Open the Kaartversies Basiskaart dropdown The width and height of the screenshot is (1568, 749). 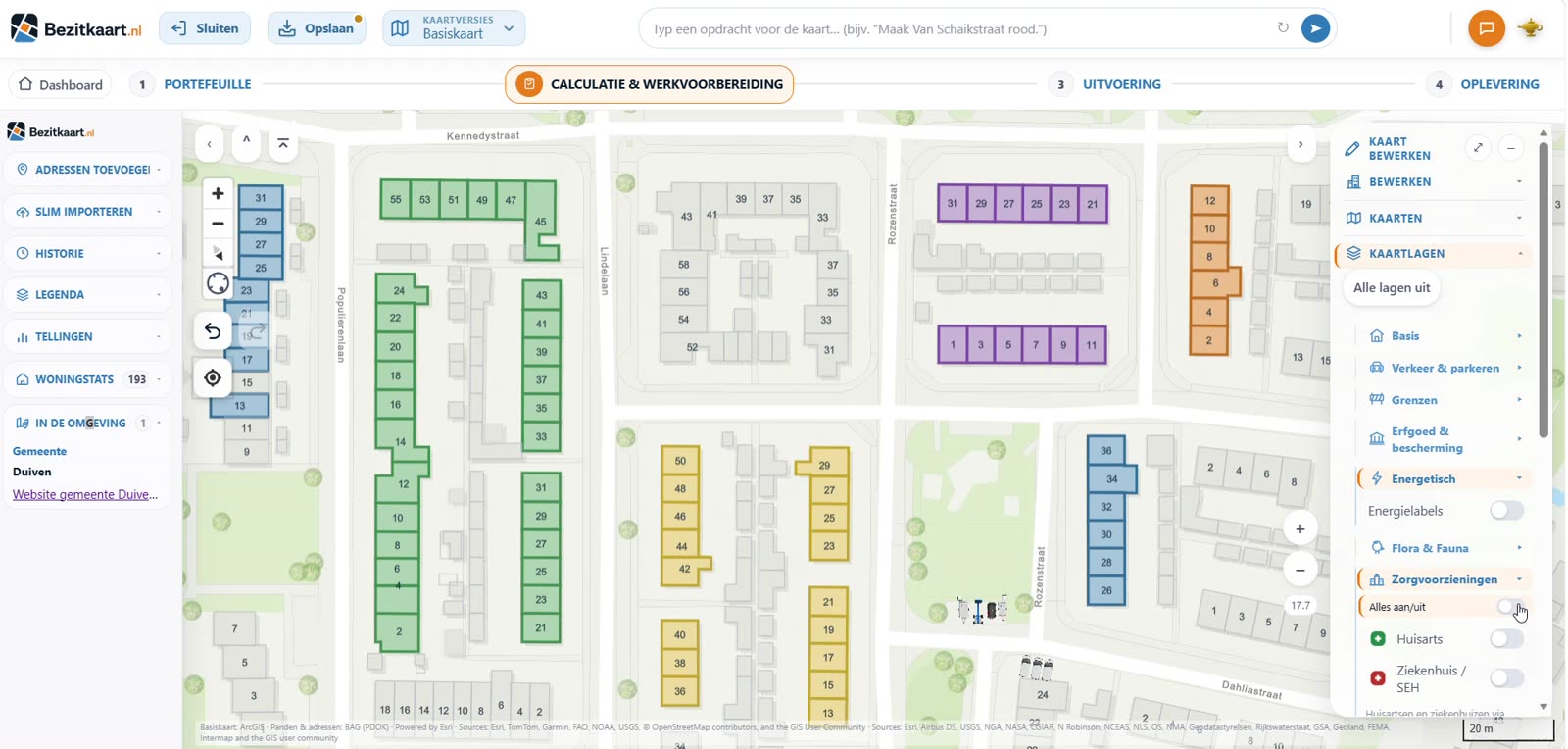[x=454, y=27]
